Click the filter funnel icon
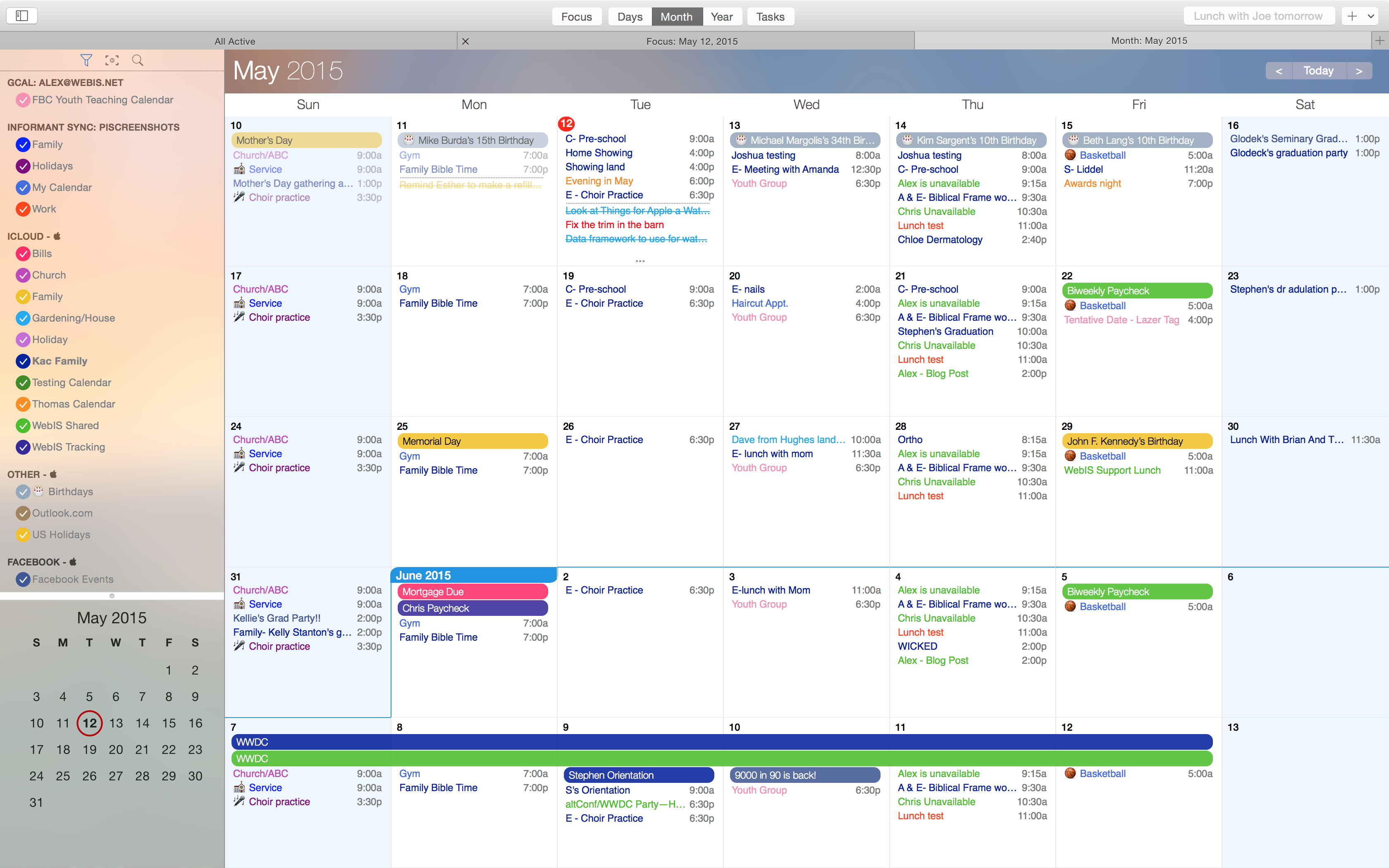The height and width of the screenshot is (868, 1389). pyautogui.click(x=86, y=60)
